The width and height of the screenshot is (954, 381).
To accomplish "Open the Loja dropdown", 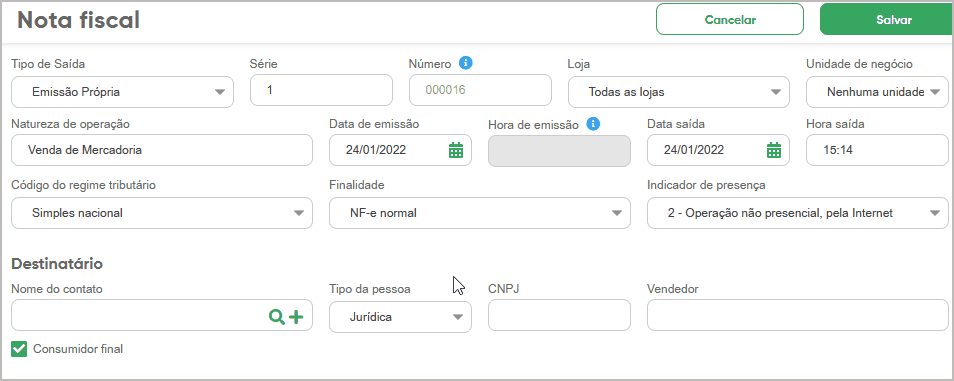I will pyautogui.click(x=679, y=92).
